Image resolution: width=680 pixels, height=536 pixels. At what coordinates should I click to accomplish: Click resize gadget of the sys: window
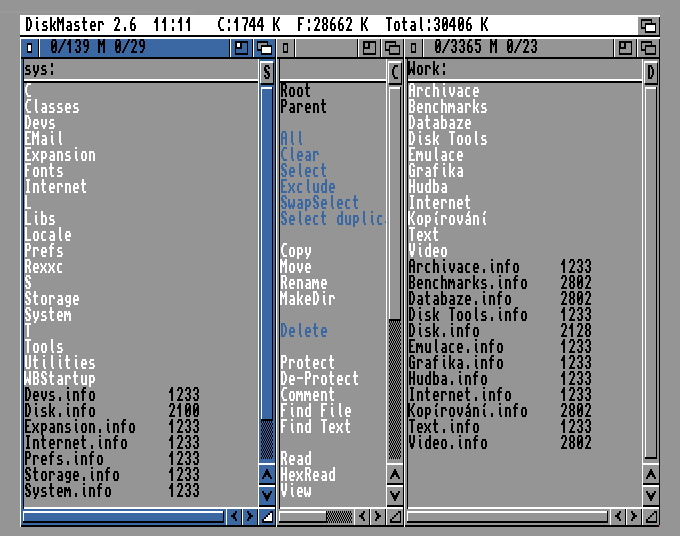click(267, 517)
